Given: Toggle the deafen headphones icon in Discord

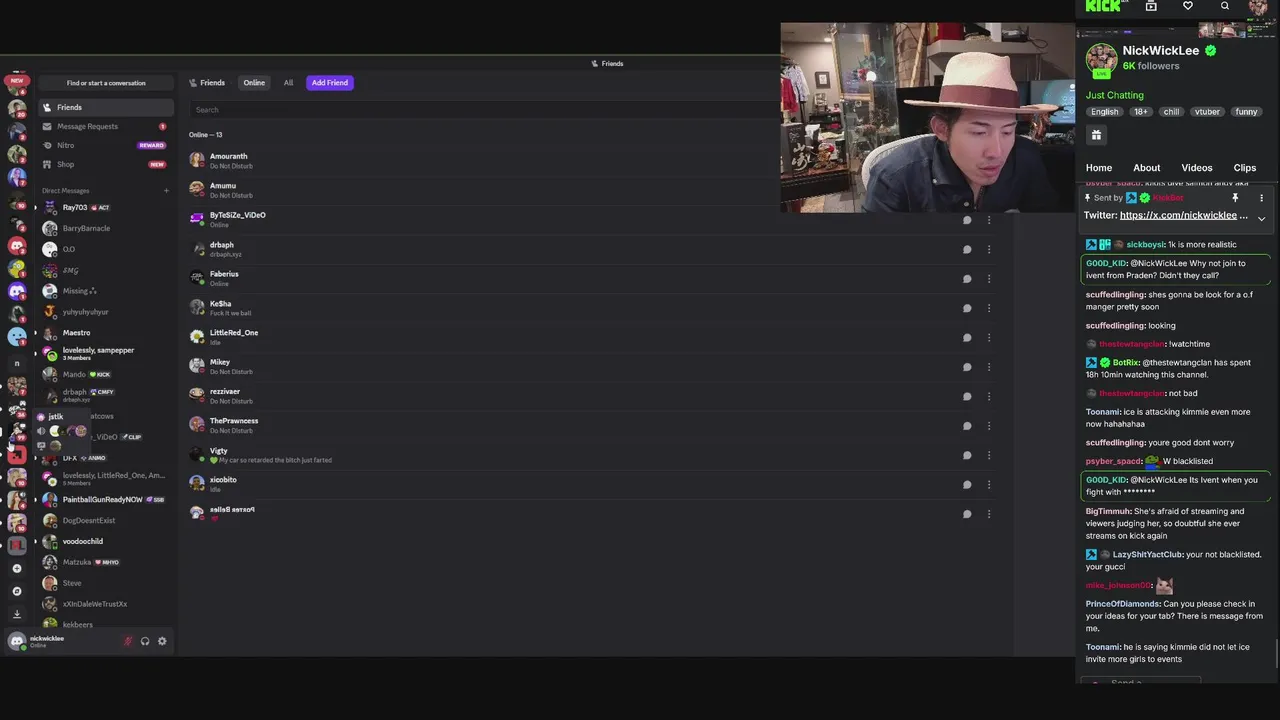Looking at the screenshot, I should (x=145, y=641).
